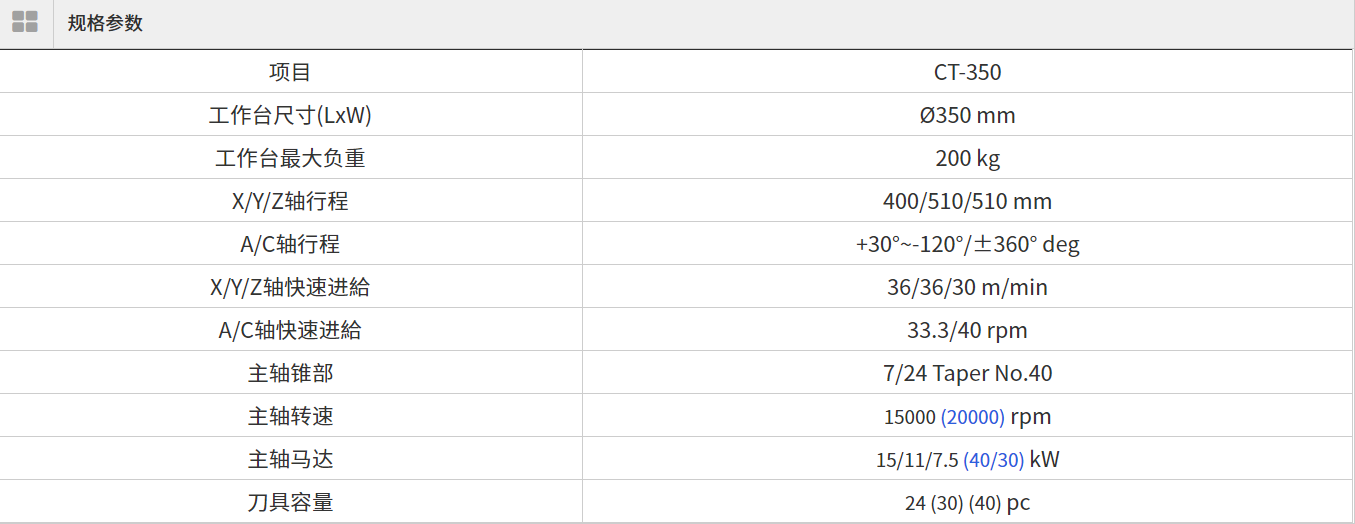Select the 24 (30) (40) pc value

[967, 503]
